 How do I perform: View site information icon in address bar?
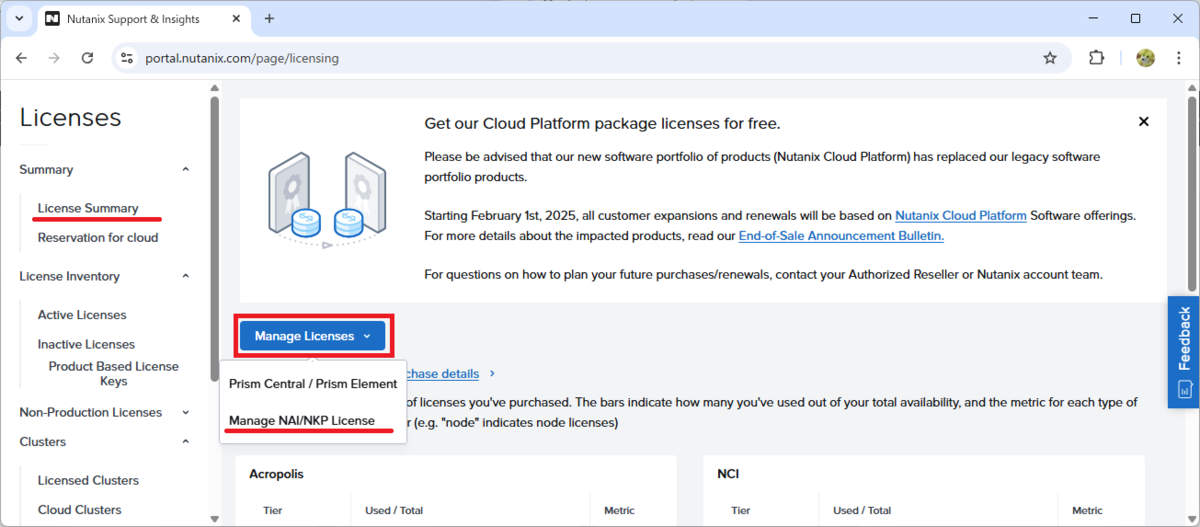126,58
